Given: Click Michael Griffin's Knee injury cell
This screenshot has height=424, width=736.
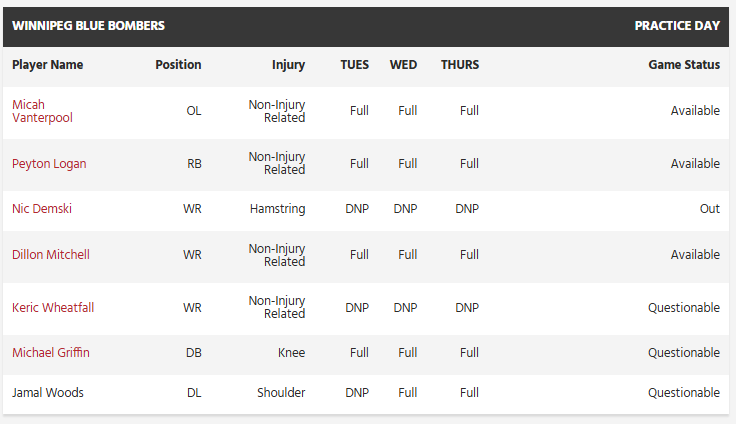Looking at the screenshot, I should (x=291, y=353).
